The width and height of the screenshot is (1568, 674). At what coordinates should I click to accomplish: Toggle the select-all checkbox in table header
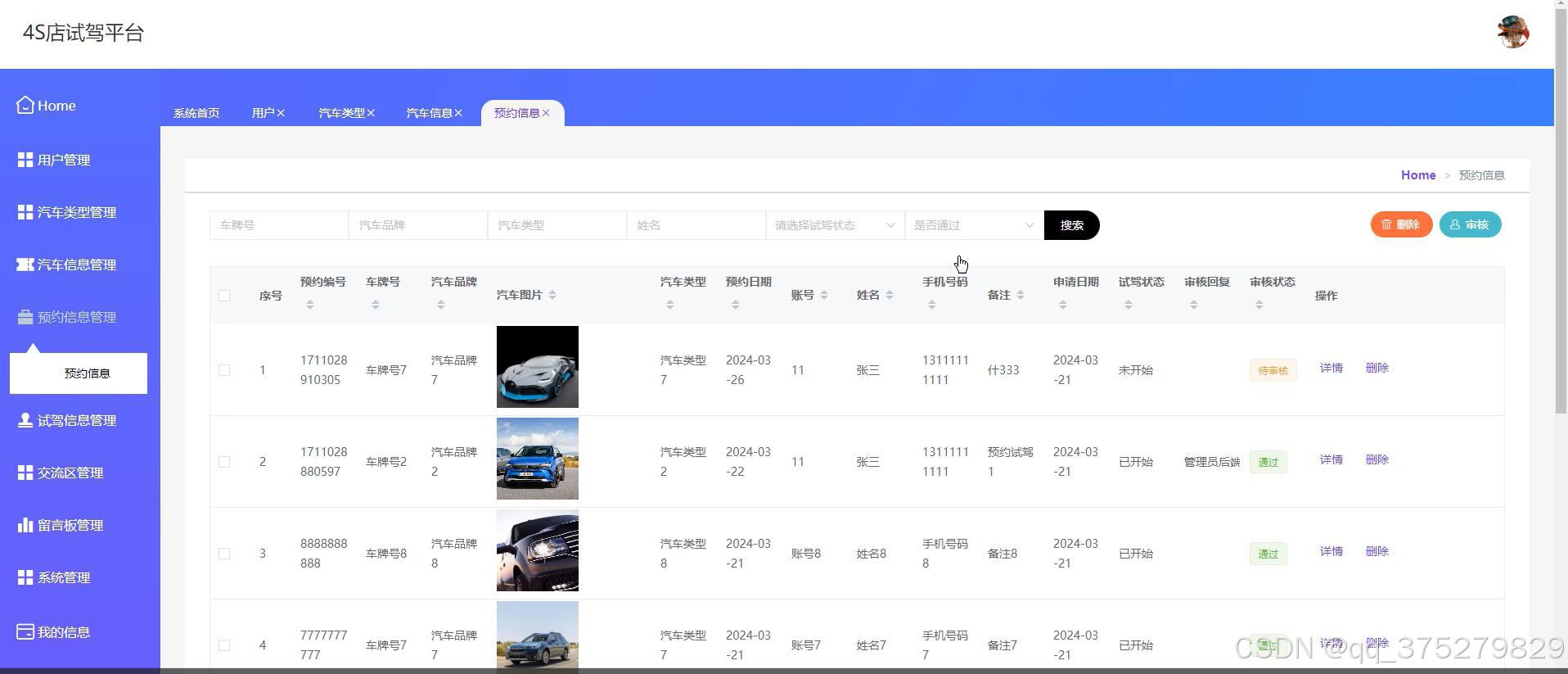click(224, 296)
